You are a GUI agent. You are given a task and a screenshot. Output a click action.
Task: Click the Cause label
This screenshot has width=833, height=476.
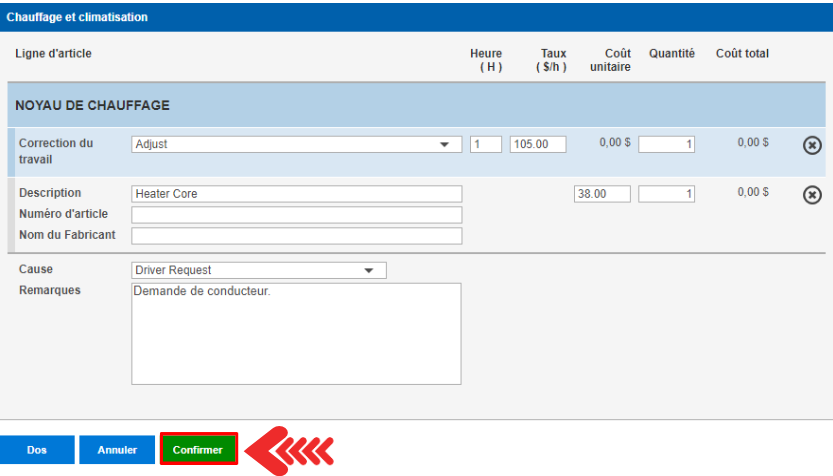(36, 269)
